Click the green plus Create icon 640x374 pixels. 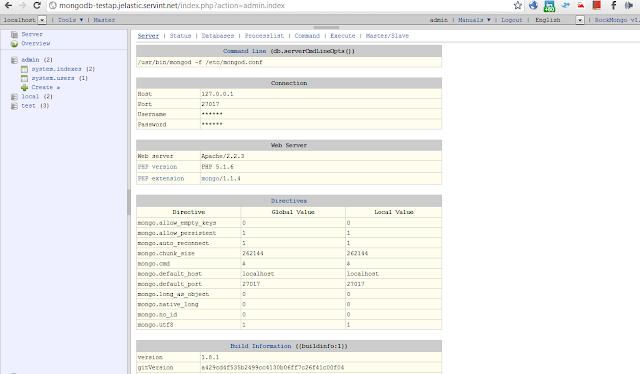pyautogui.click(x=24, y=87)
